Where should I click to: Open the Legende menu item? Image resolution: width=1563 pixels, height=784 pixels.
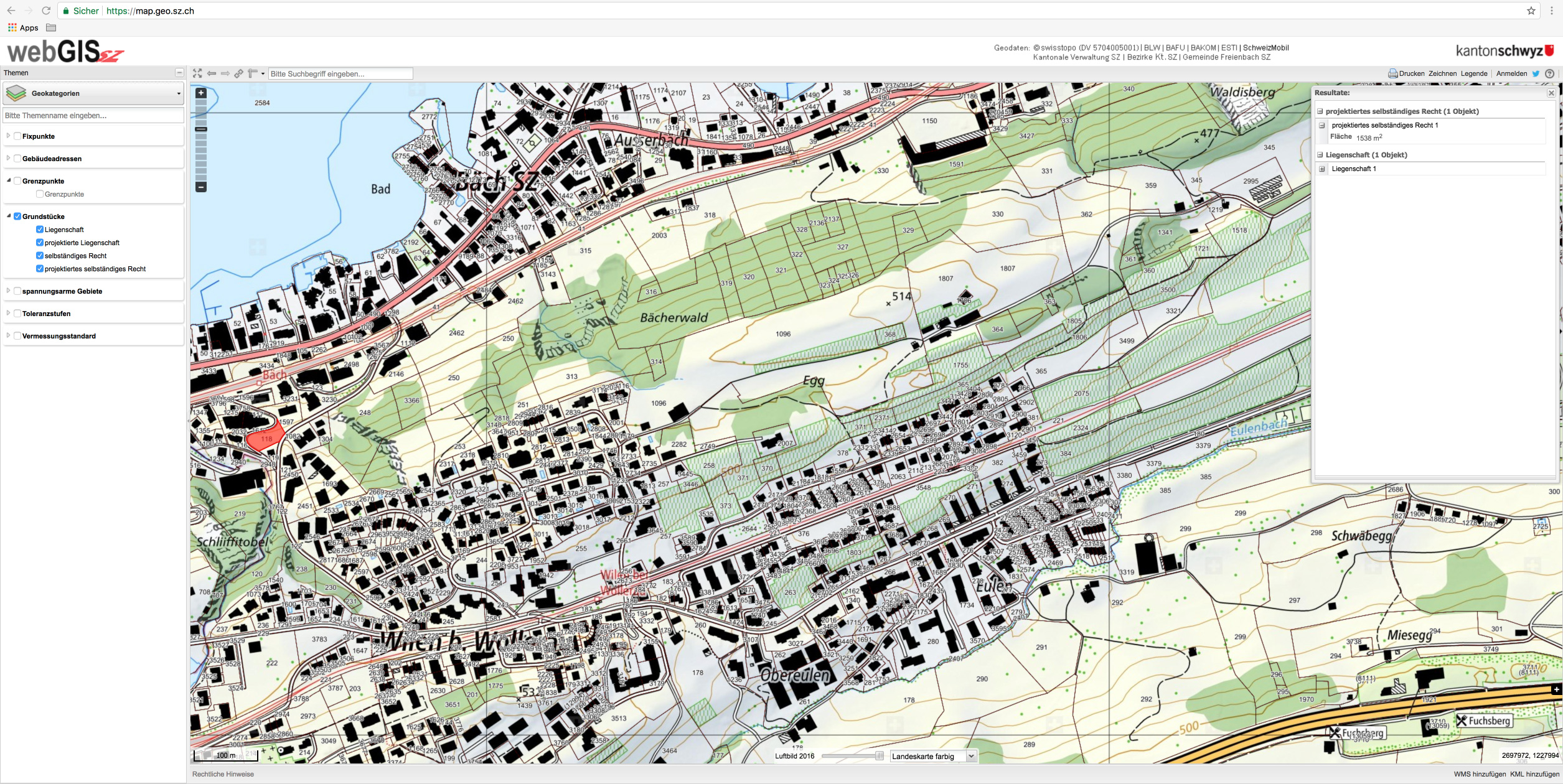coord(1474,73)
